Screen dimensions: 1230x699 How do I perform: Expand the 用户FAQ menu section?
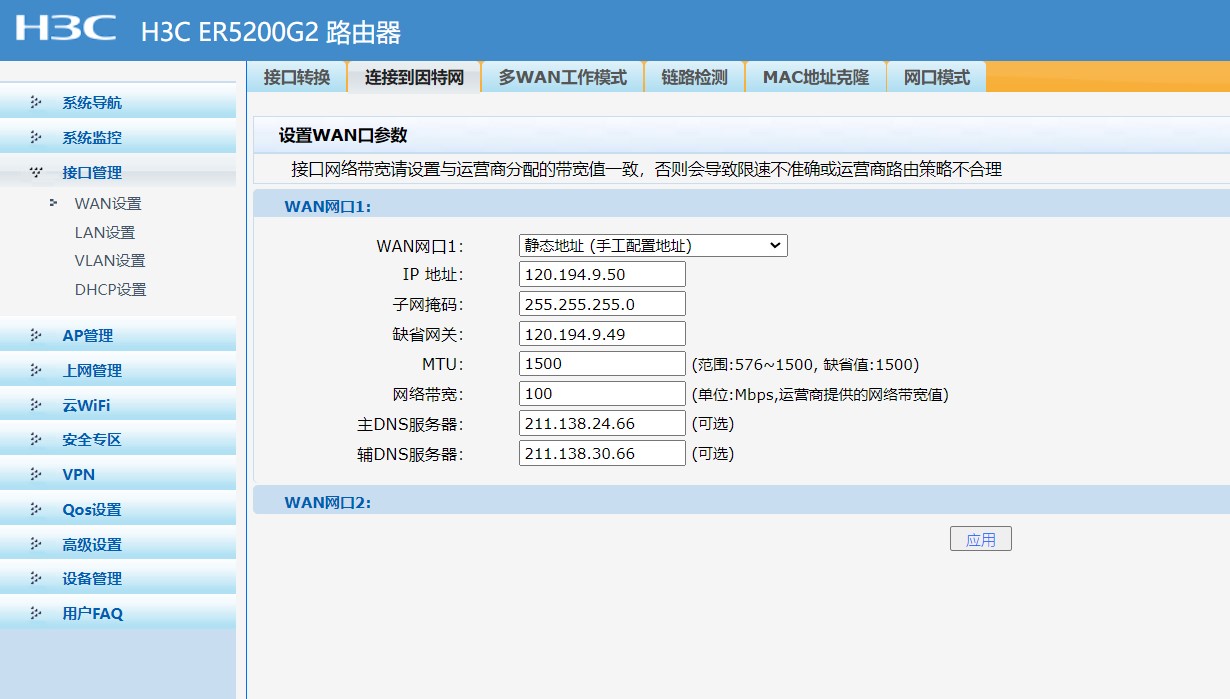(x=118, y=614)
